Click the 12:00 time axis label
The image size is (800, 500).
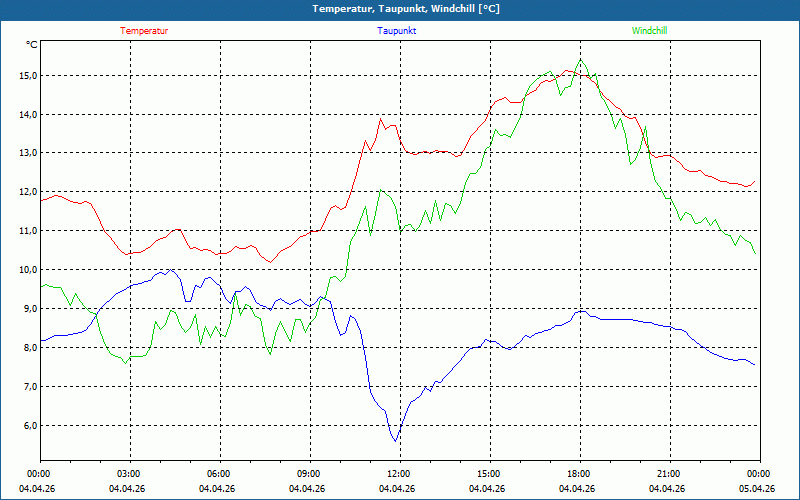(397, 474)
